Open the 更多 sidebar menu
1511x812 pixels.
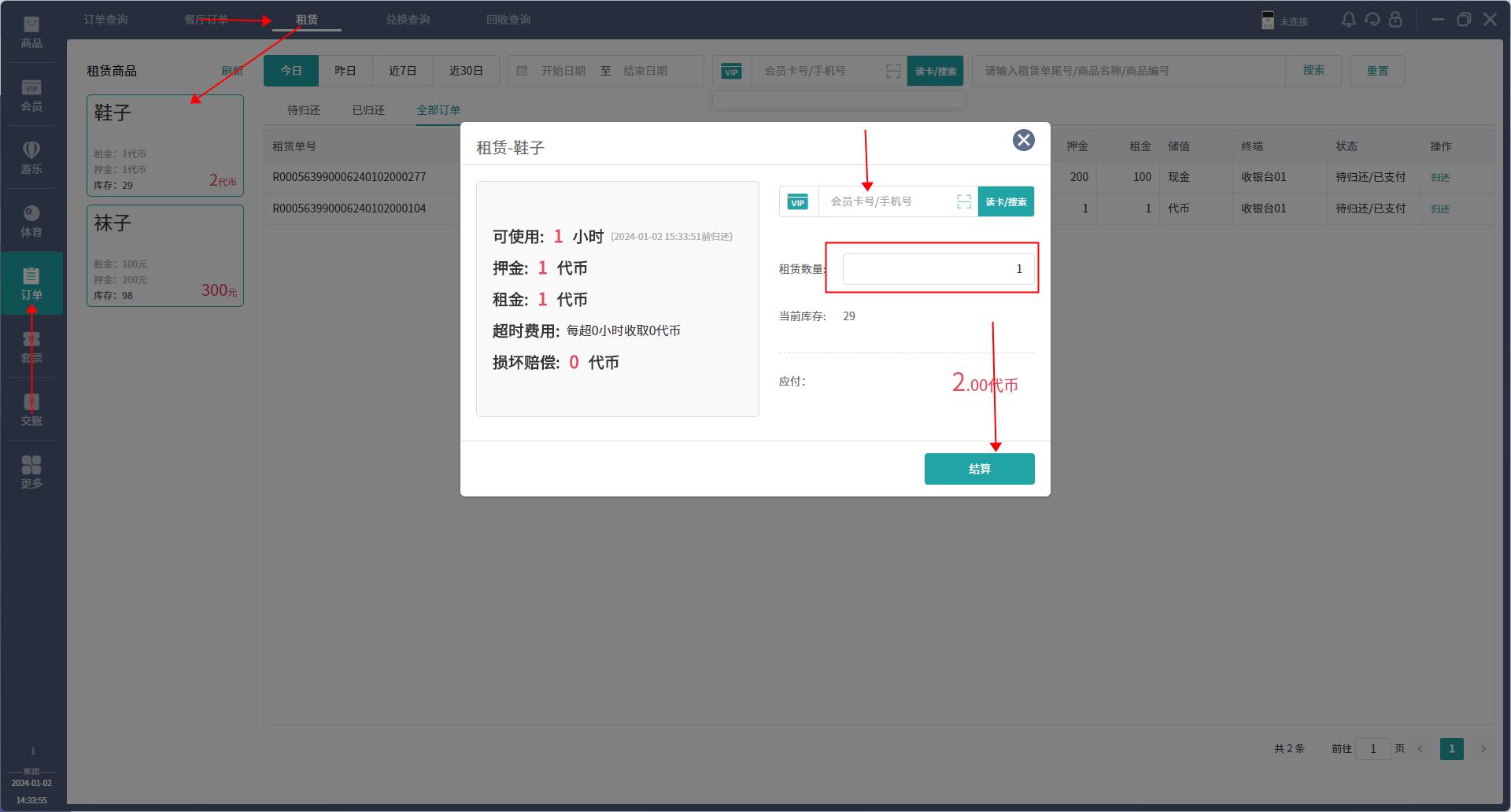tap(31, 472)
